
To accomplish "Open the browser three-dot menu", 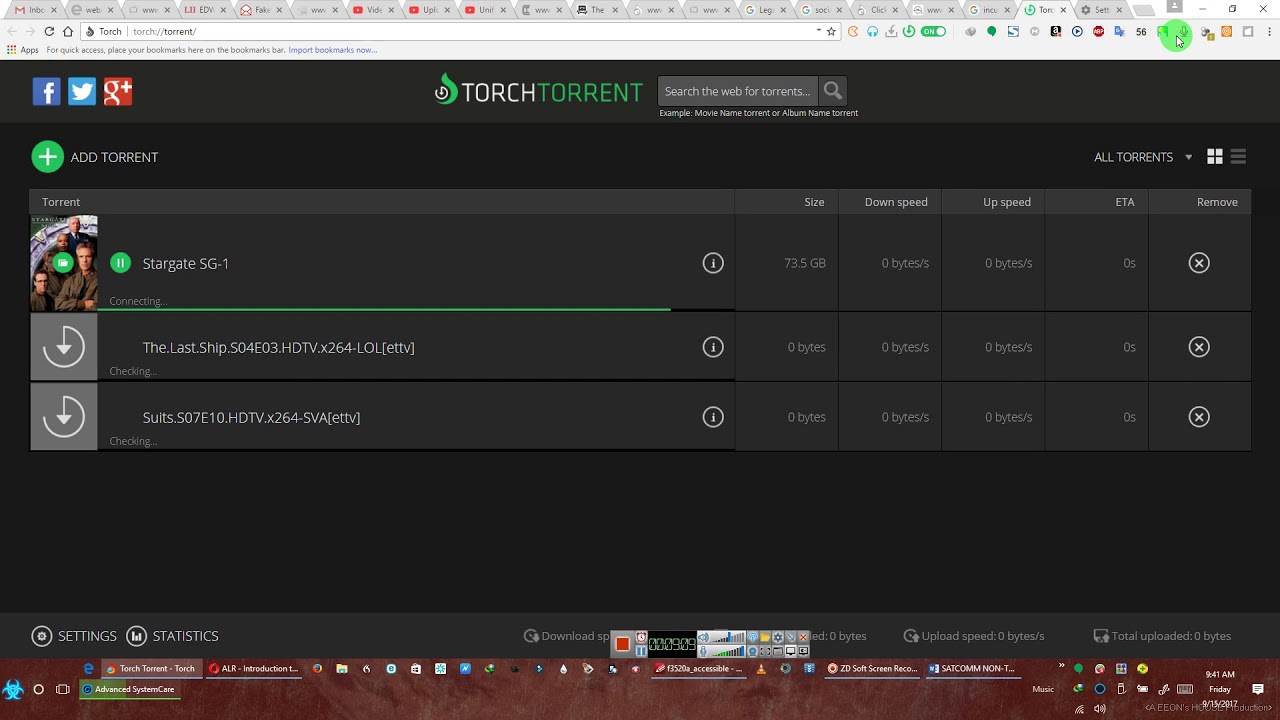I will click(x=1268, y=31).
